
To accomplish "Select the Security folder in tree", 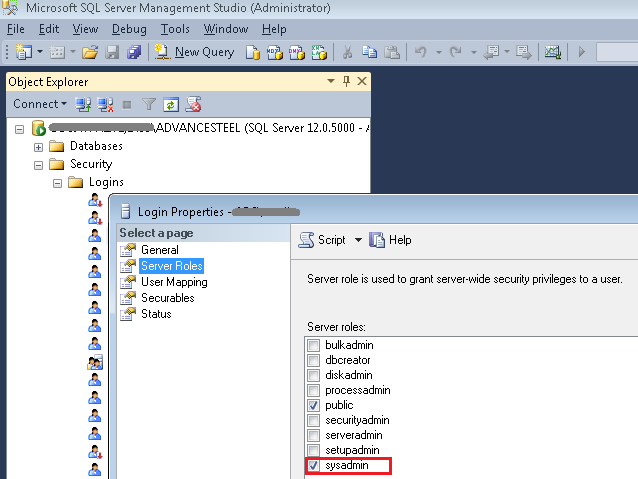I will tap(91, 164).
